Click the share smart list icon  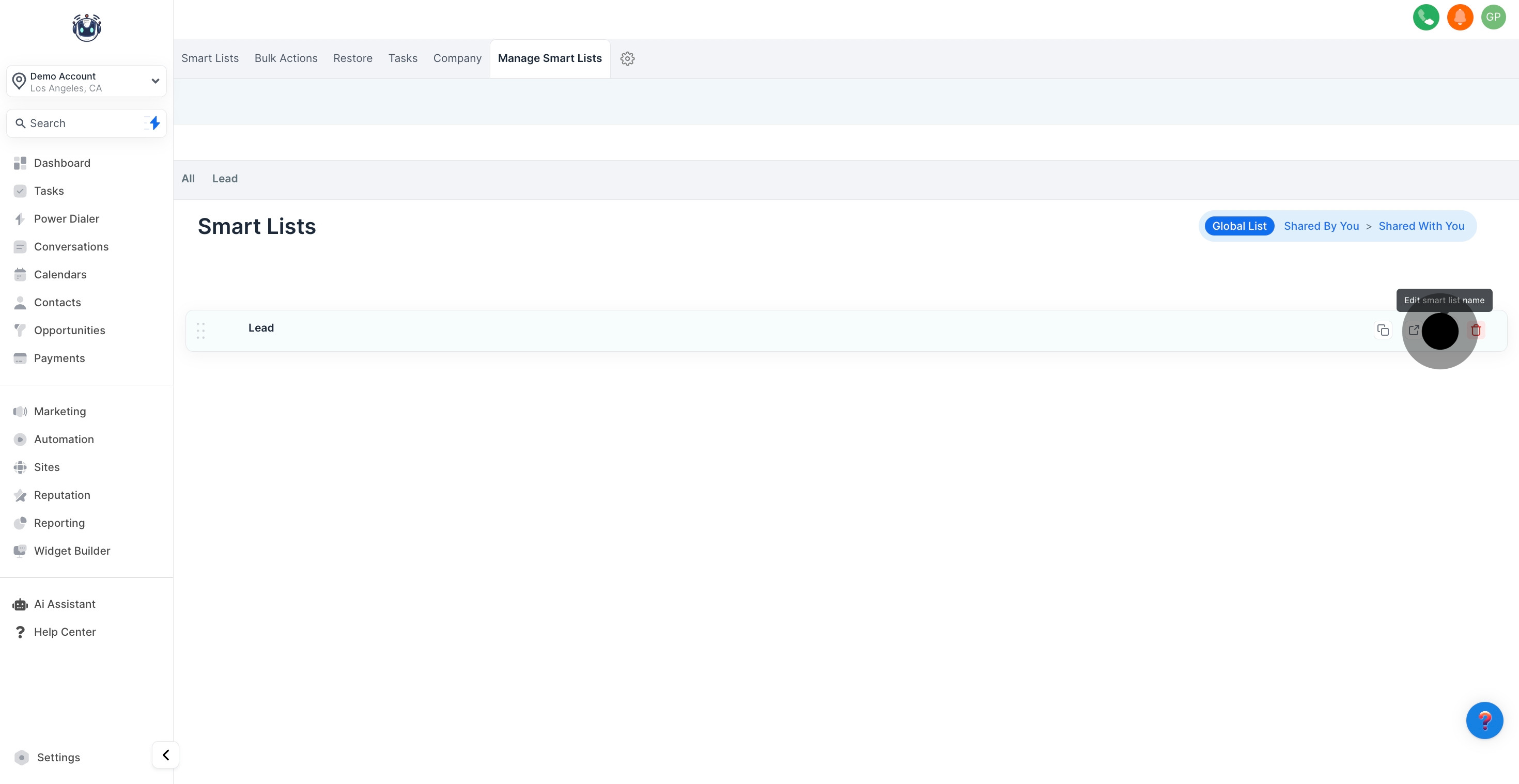(x=1414, y=330)
